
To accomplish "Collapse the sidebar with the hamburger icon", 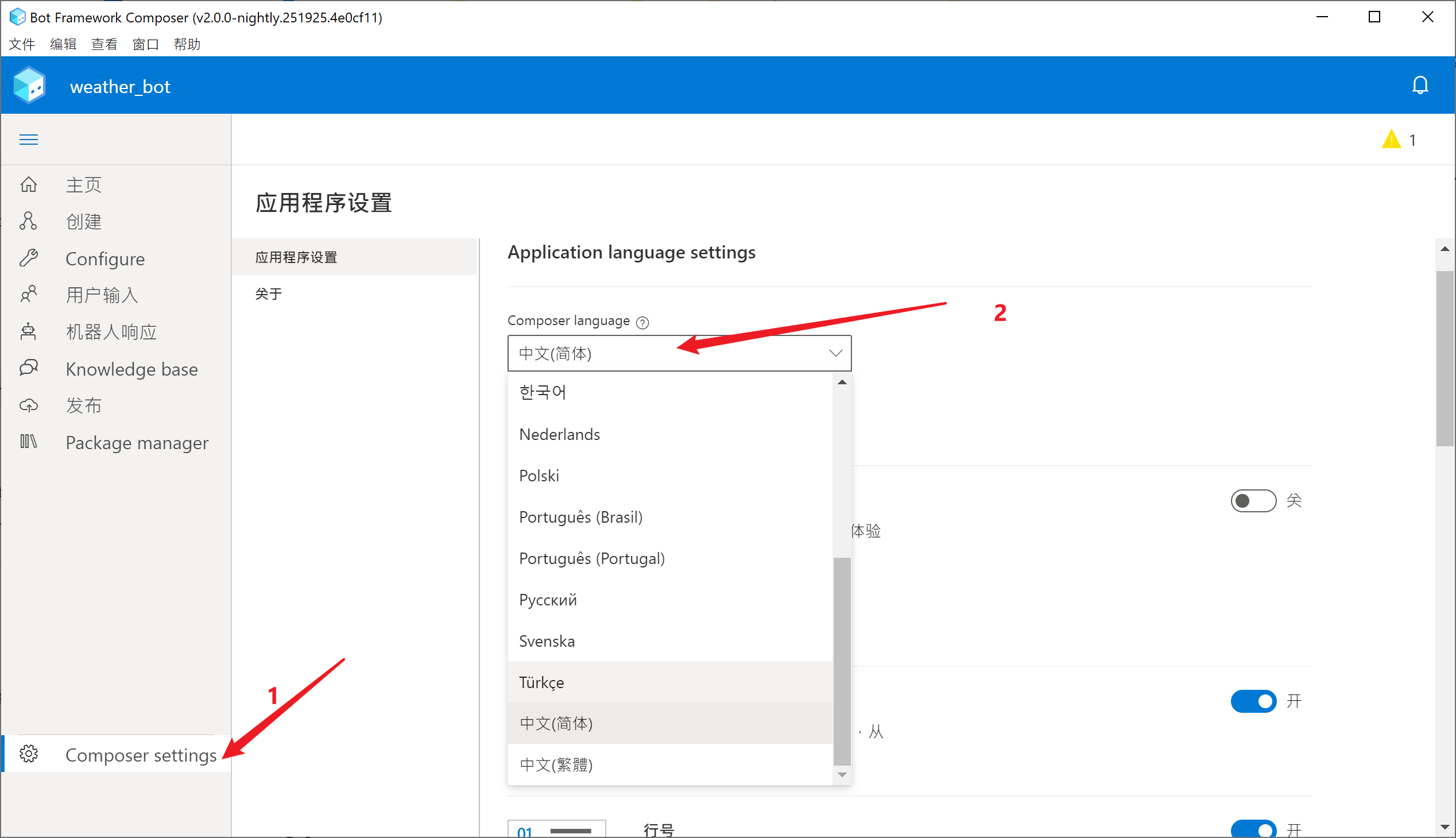I will (28, 138).
